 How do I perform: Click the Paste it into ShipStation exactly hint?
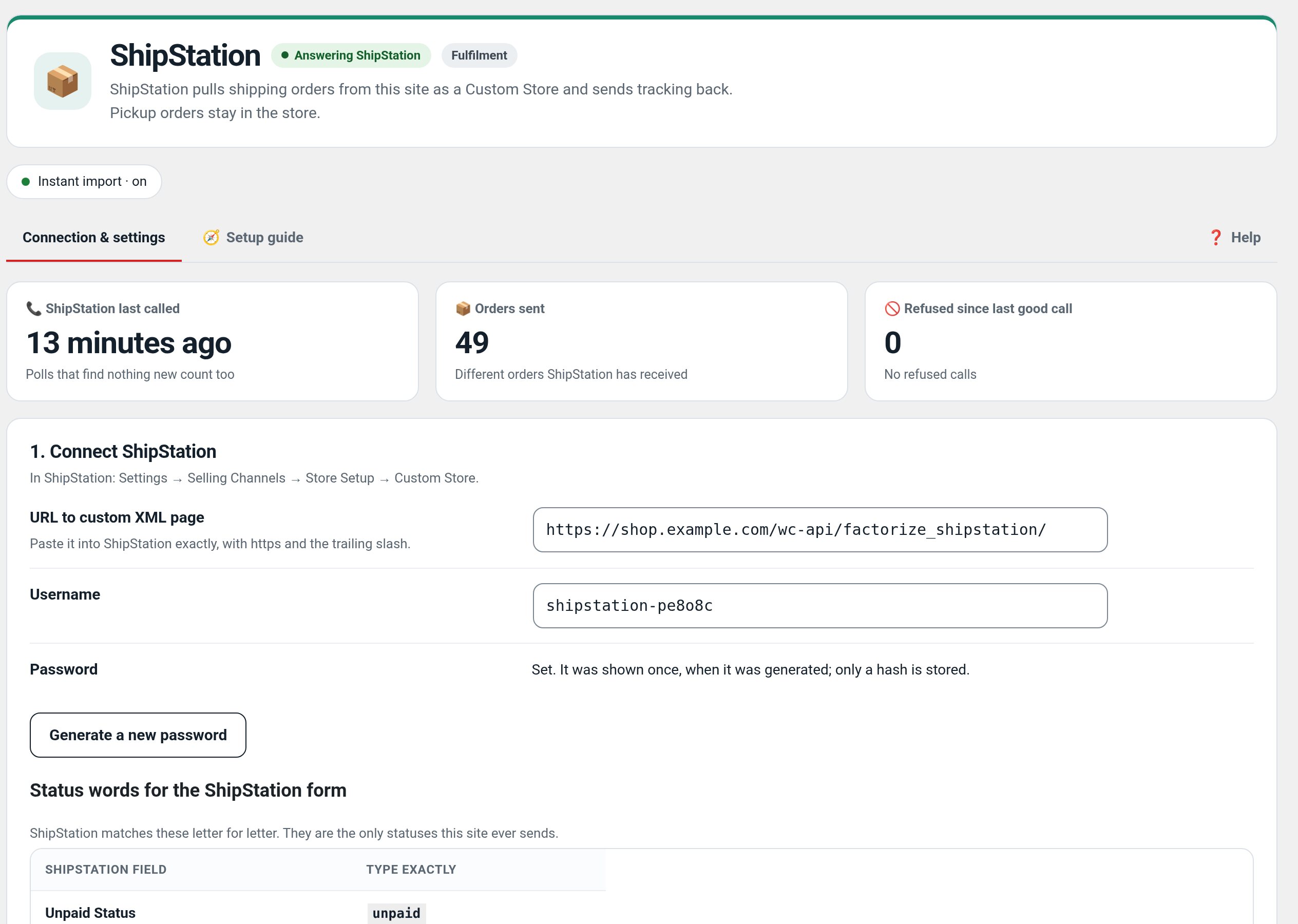220,544
